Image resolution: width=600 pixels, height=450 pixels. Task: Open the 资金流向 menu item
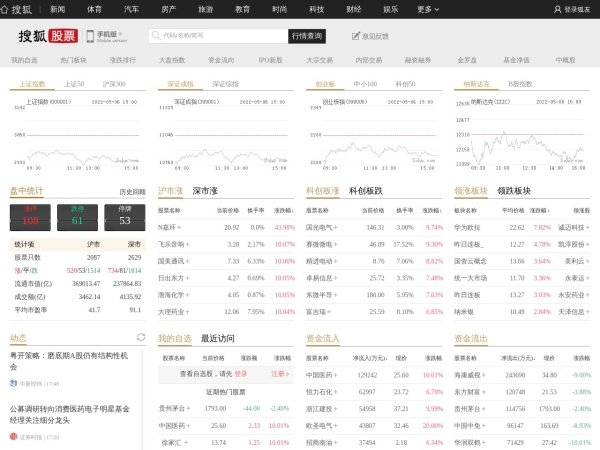221,60
